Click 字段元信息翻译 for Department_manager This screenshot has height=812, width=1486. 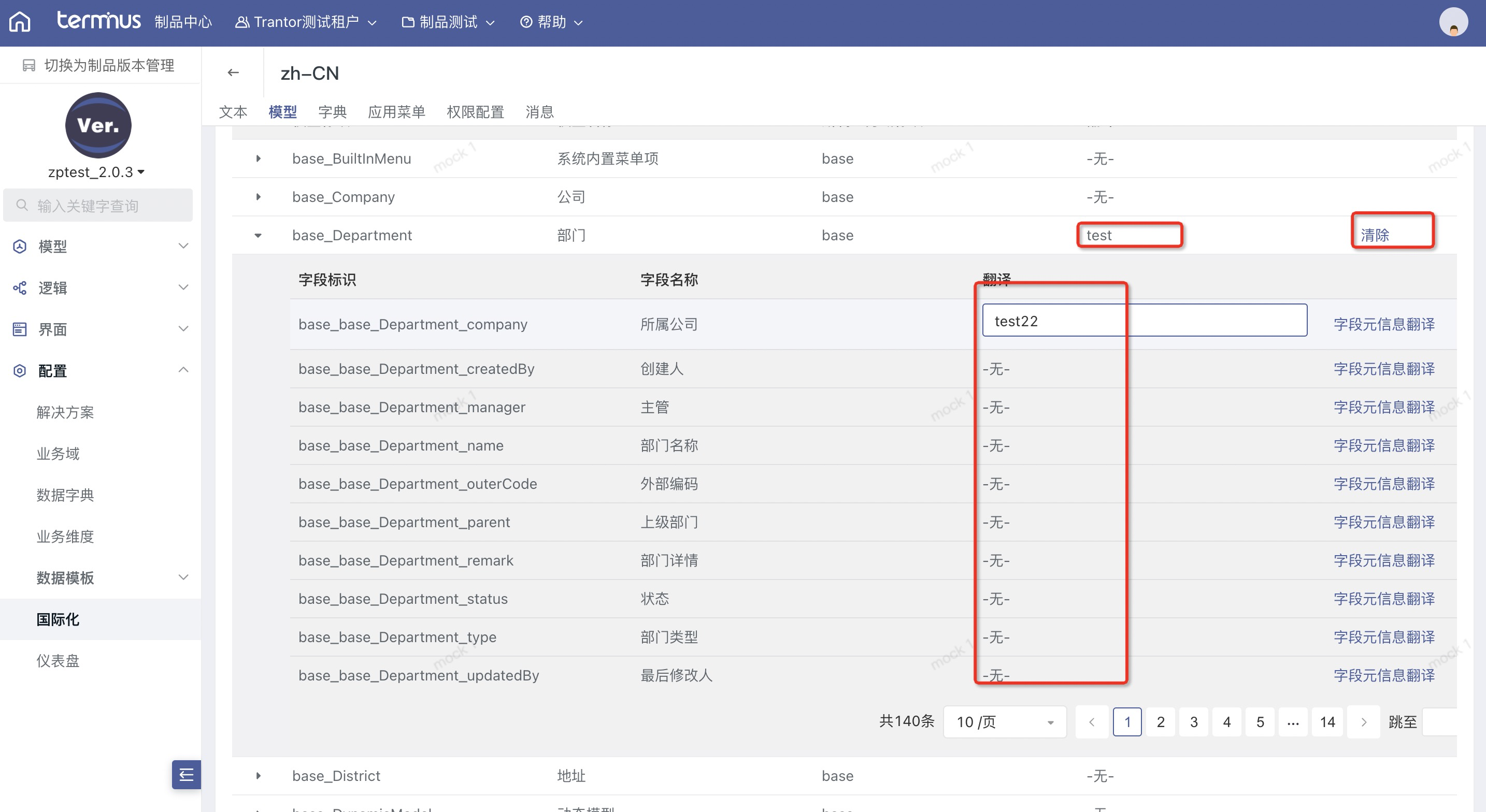point(1384,407)
